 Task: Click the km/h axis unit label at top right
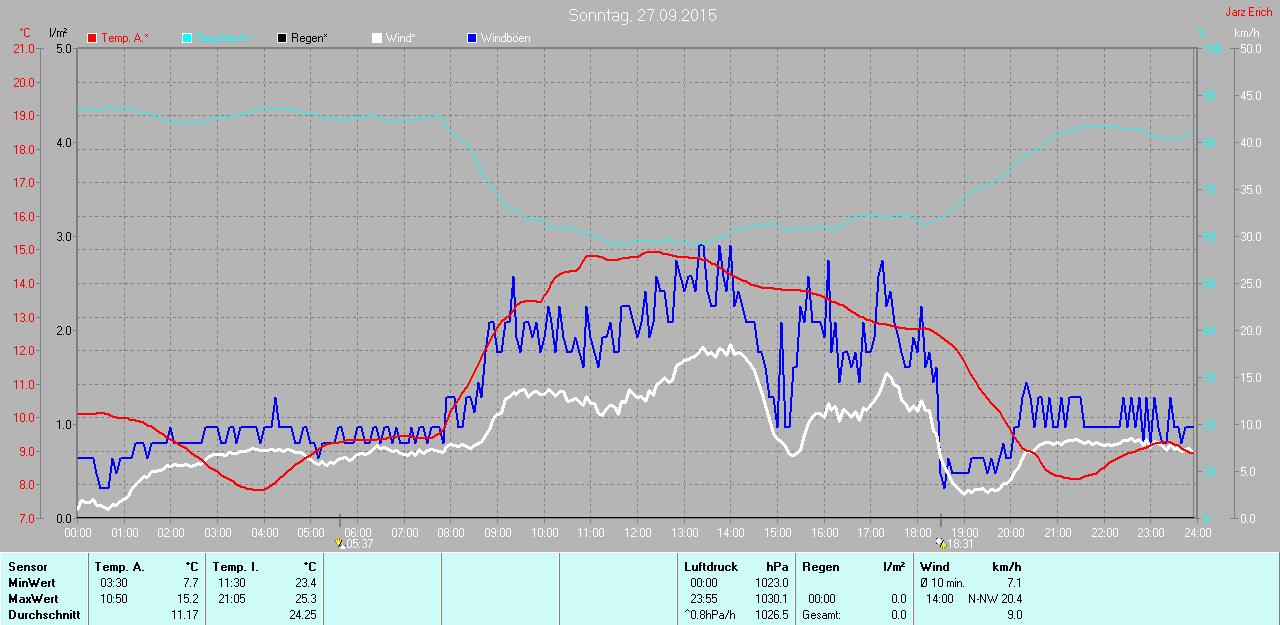tap(1246, 33)
